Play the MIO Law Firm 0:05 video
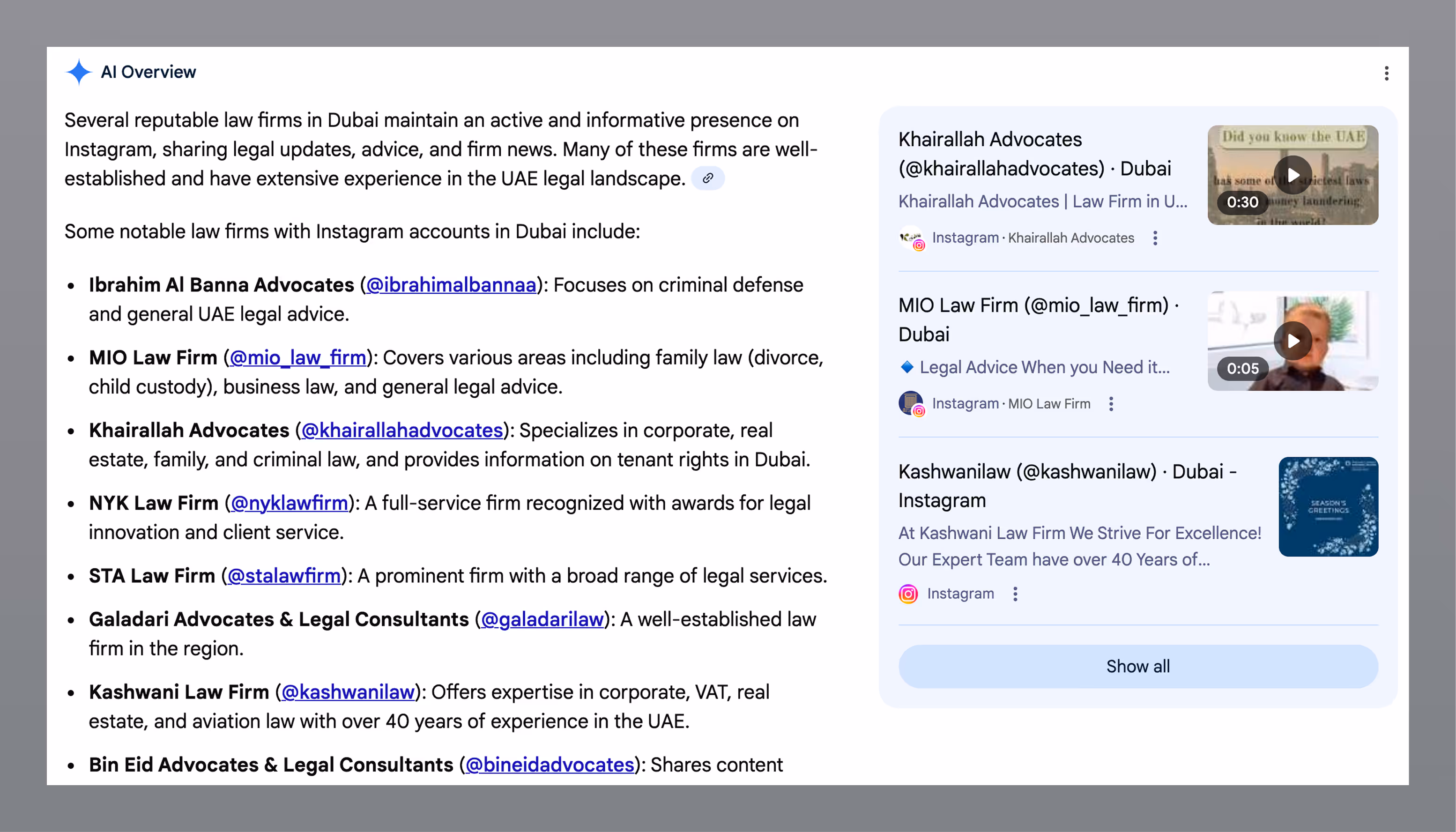 pyautogui.click(x=1293, y=341)
